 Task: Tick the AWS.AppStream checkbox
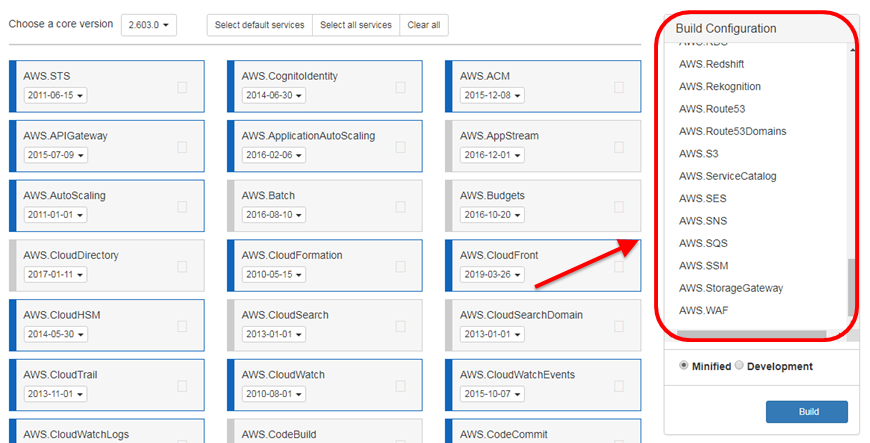(619, 147)
